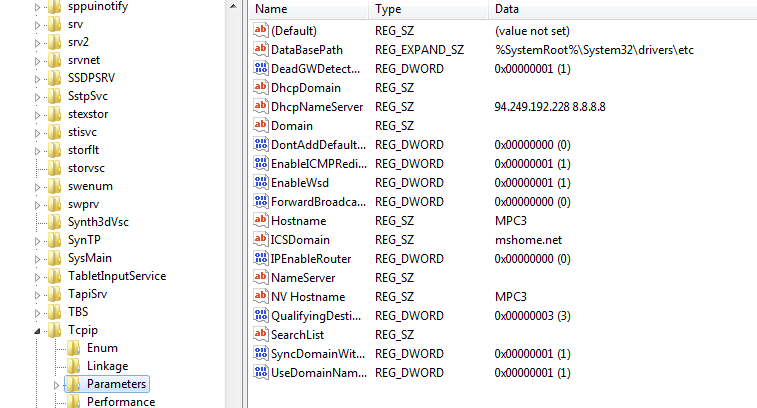757x408 pixels.
Task: Click 0x00000001 (1) in UseDomainNam row
Action: click(532, 373)
